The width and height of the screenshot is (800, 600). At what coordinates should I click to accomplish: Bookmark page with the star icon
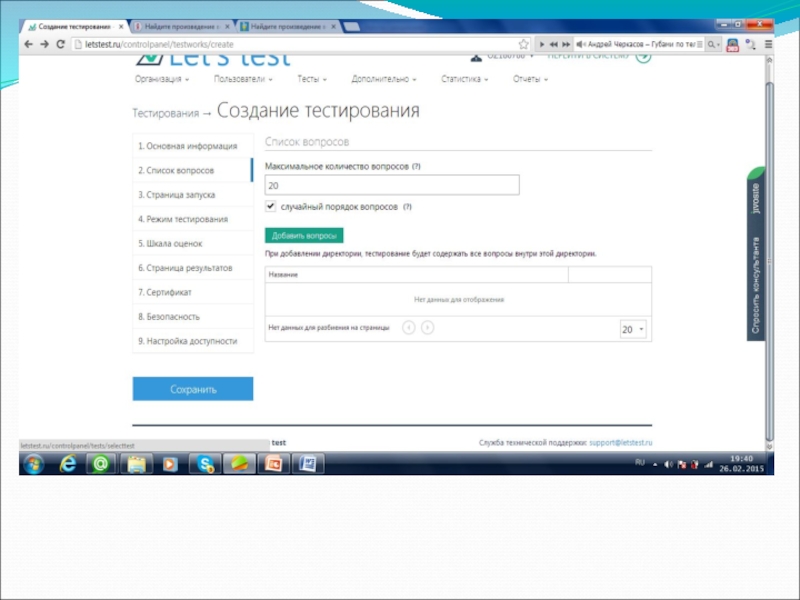pos(523,44)
